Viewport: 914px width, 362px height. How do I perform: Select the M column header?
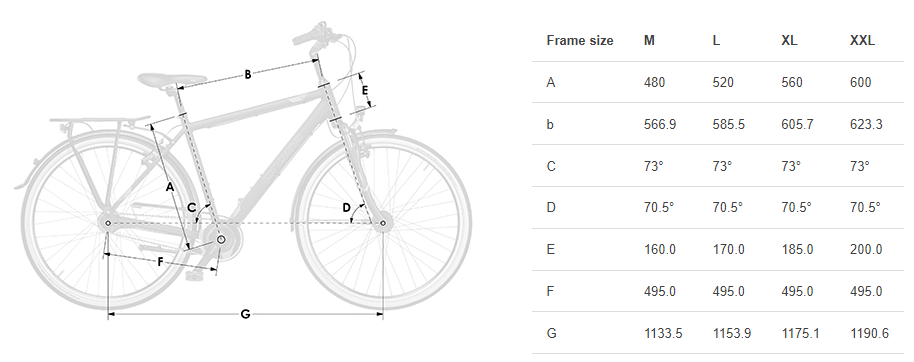coord(649,41)
